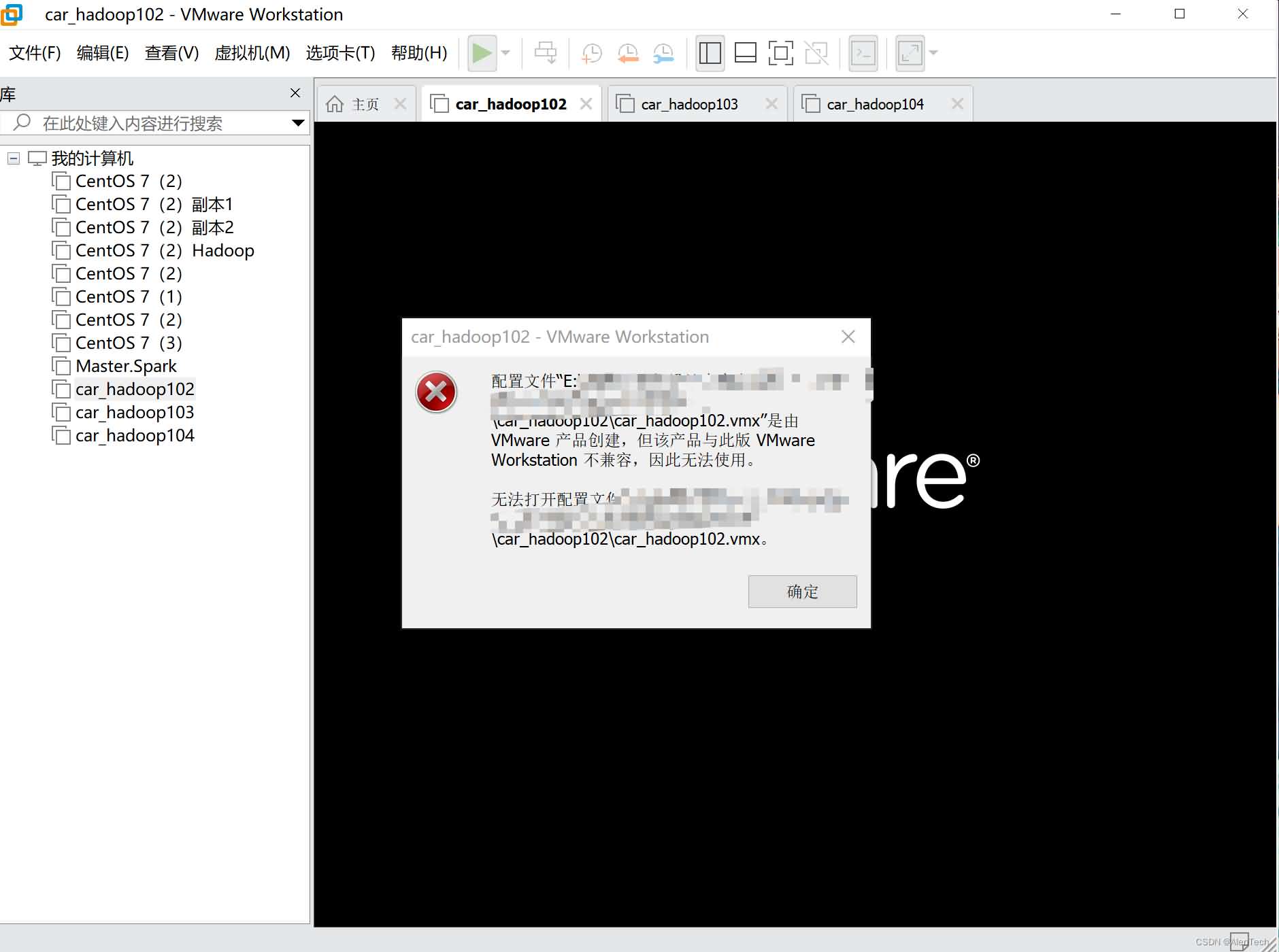Close the error dialog with its X
This screenshot has height=952, width=1279.
pos(848,336)
